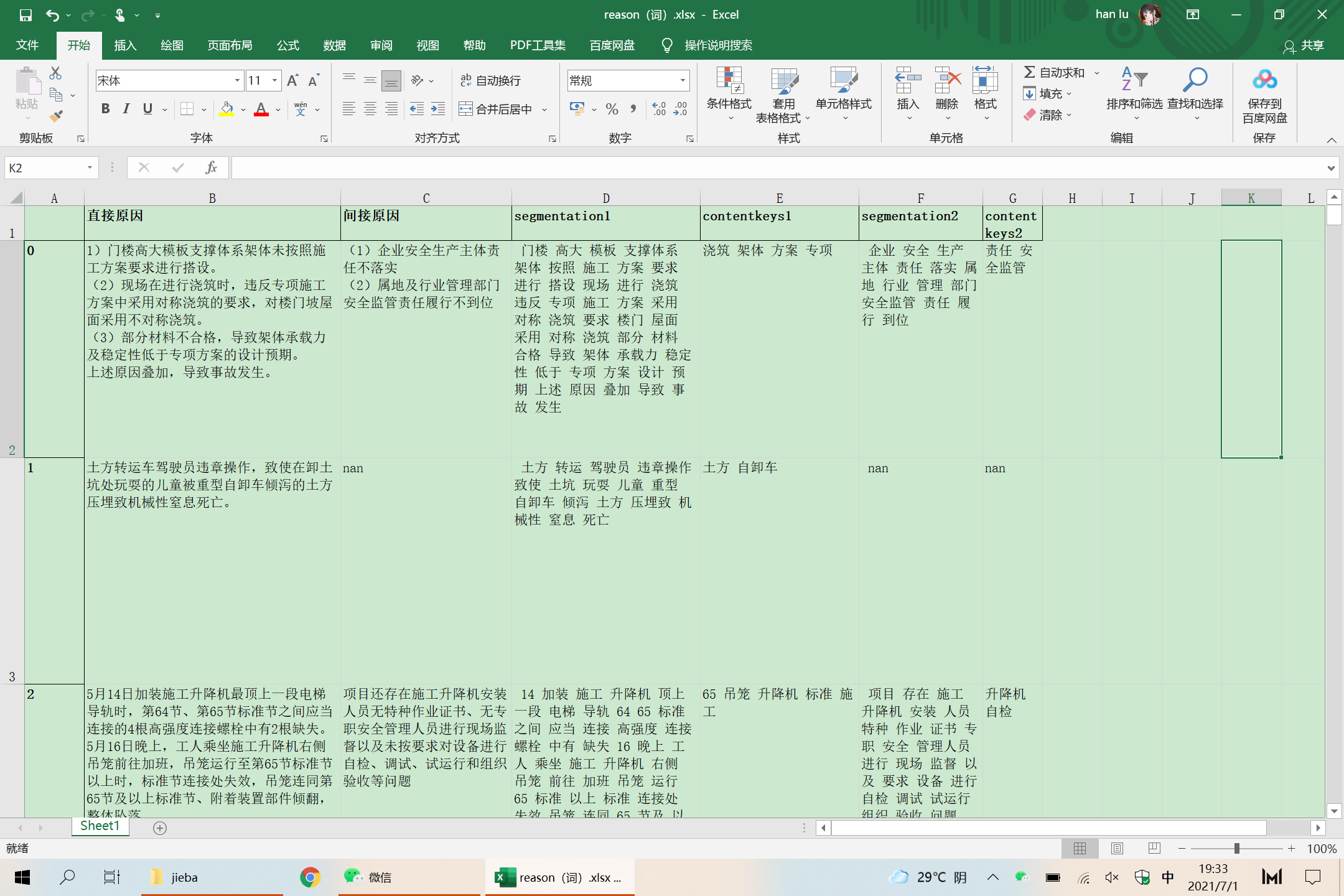
Task: Click the Sheet1 worksheet tab
Action: [x=100, y=826]
